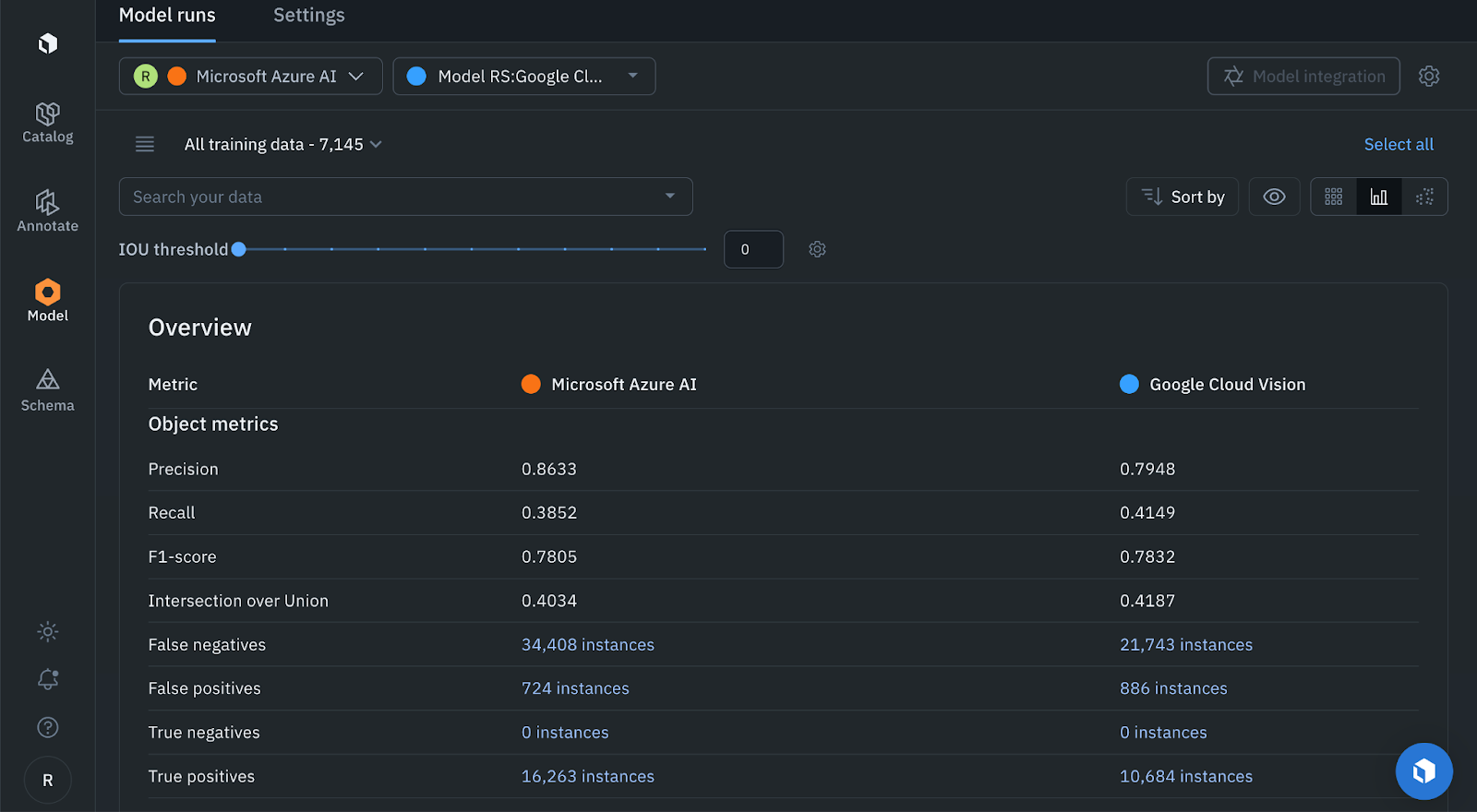Click Azure precision value 0.8633
This screenshot has width=1477, height=812.
coord(549,469)
